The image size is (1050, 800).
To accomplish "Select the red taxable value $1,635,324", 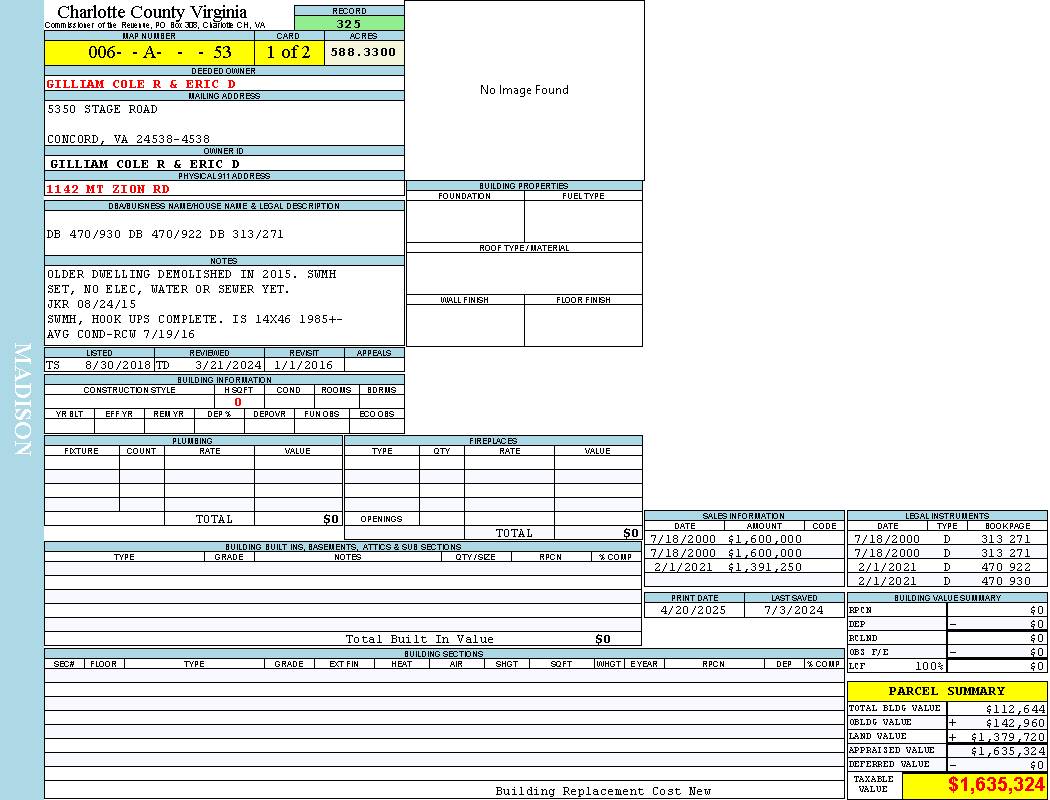I will 996,785.
